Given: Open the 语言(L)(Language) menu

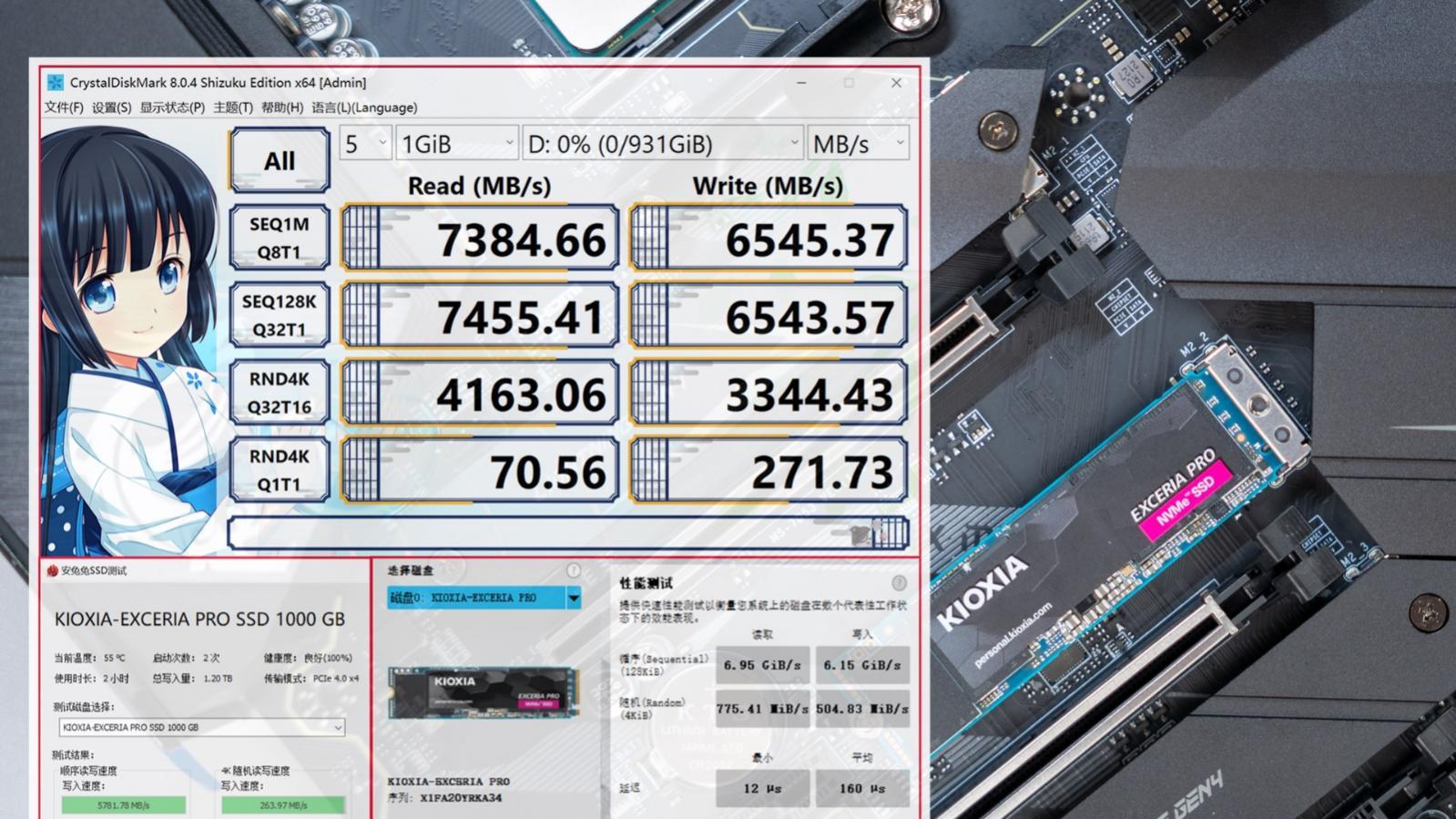Looking at the screenshot, I should point(364,107).
